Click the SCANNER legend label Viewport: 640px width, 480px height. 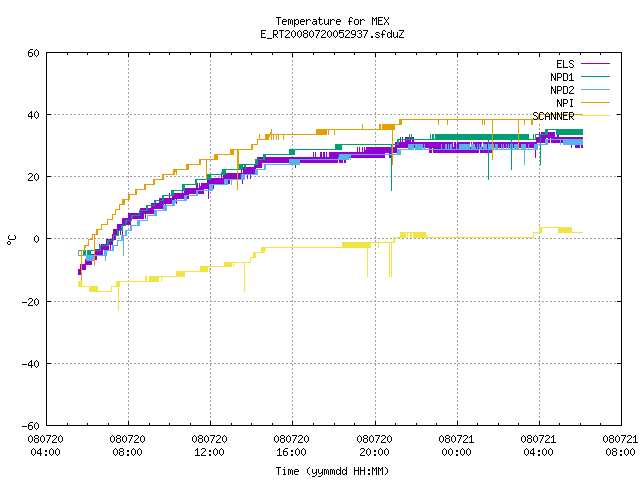click(x=553, y=116)
